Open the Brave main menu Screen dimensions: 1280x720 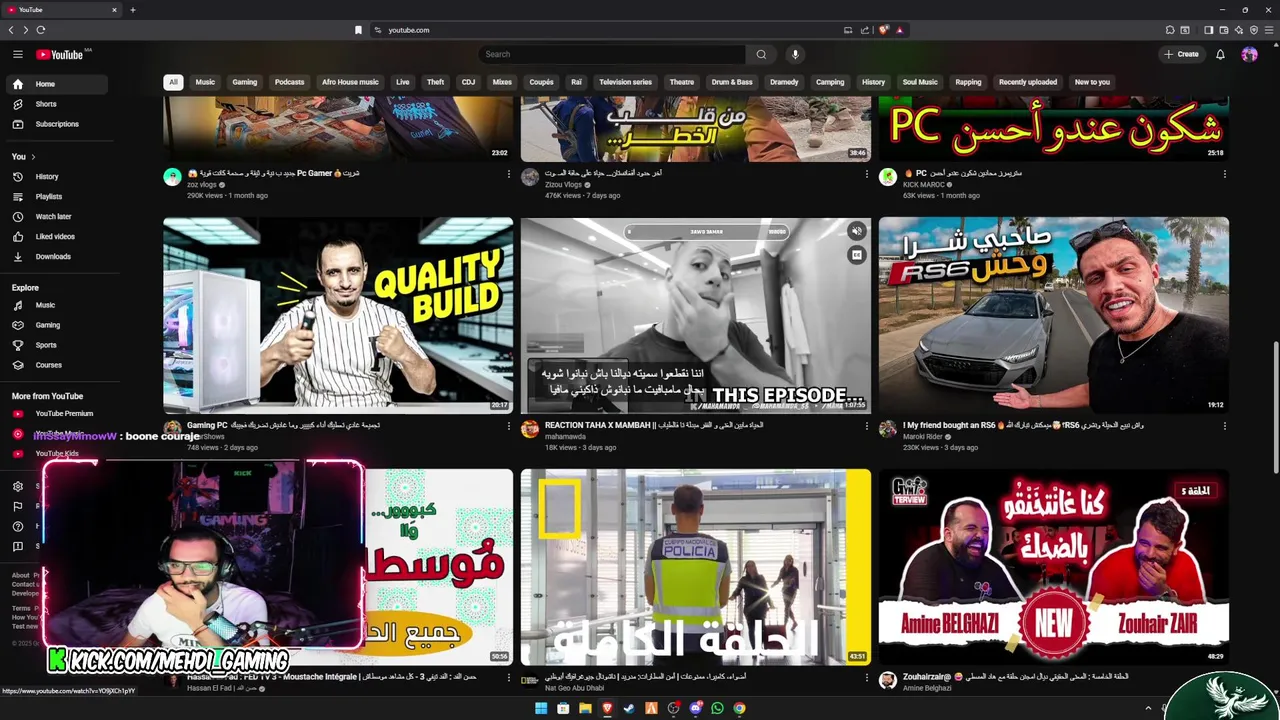pos(1269,30)
